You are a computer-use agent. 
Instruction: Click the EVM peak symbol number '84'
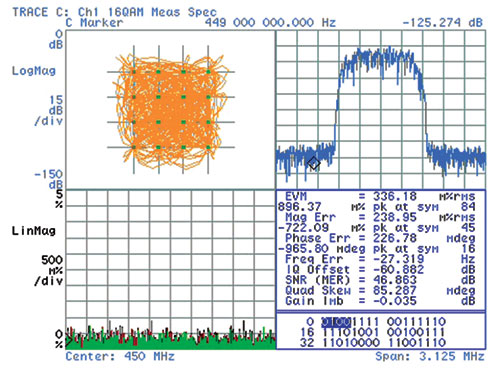pyautogui.click(x=468, y=207)
